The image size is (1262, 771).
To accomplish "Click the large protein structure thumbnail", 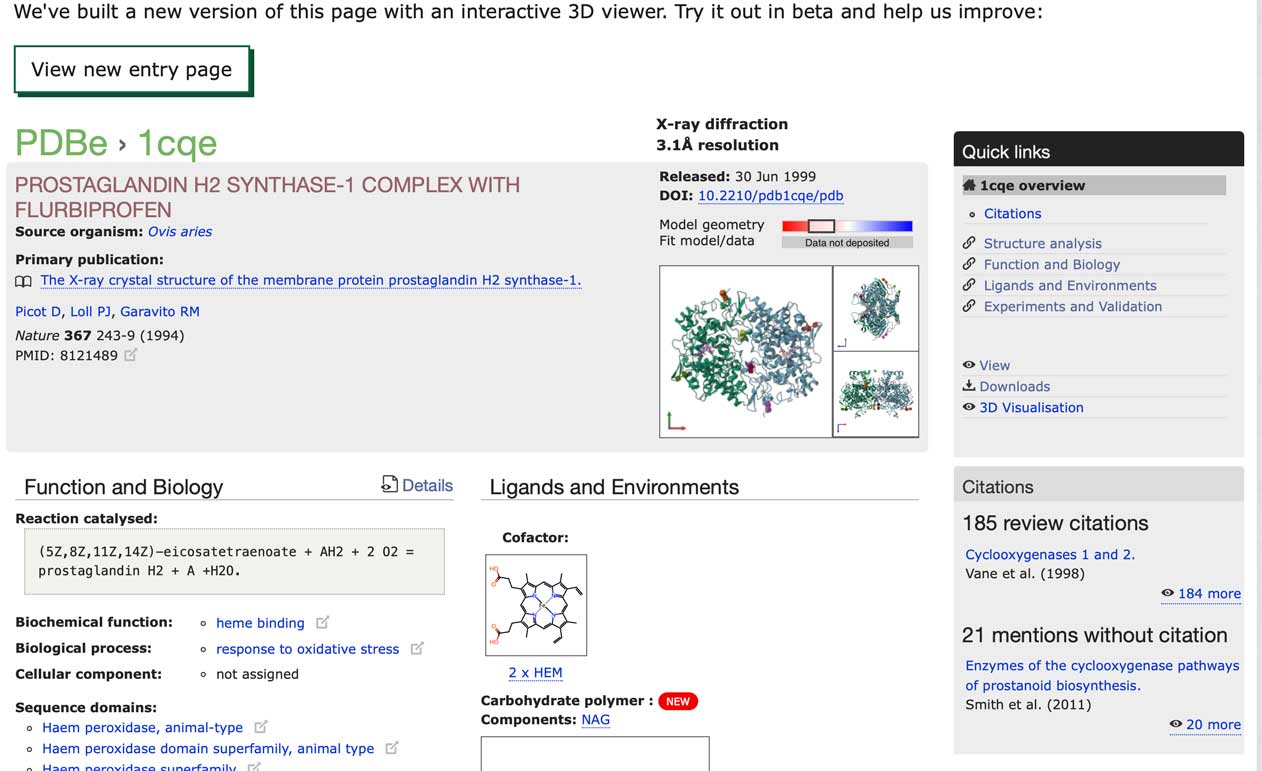I will click(x=745, y=350).
